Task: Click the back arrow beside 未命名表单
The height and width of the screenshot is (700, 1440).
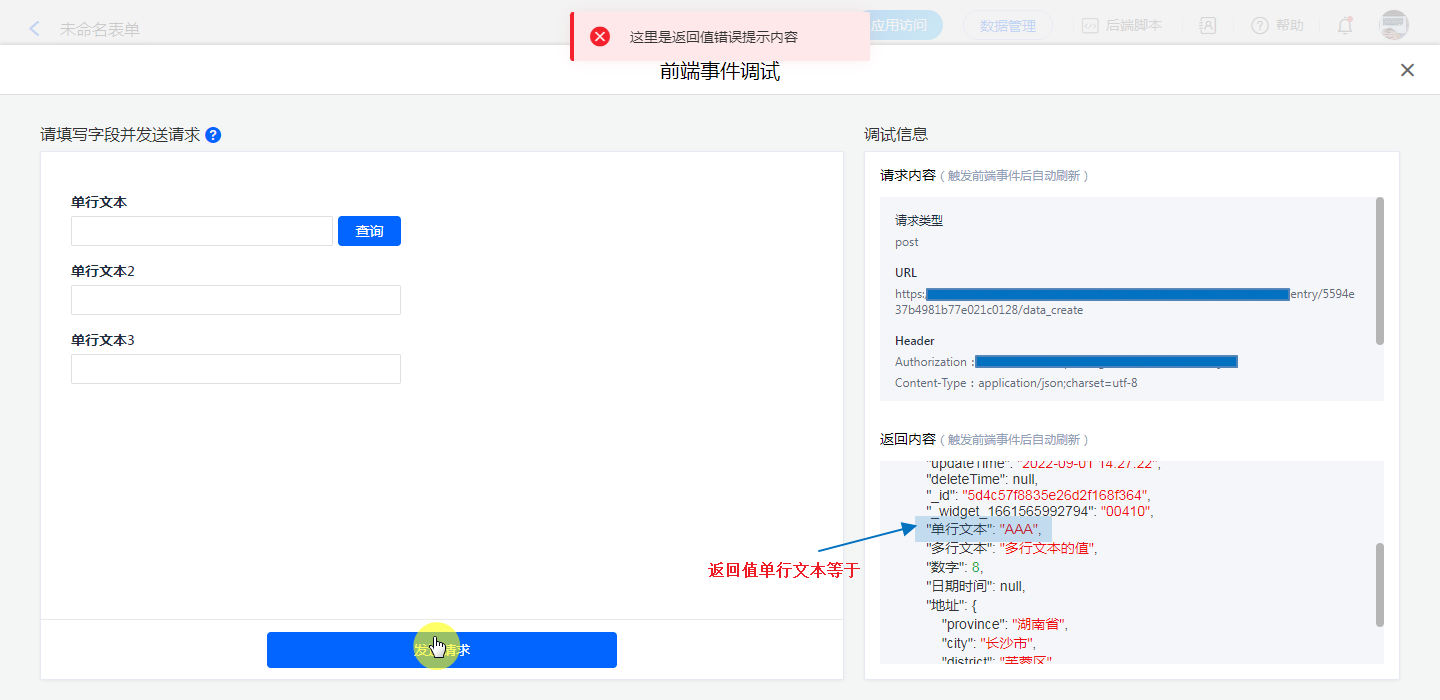Action: click(35, 29)
